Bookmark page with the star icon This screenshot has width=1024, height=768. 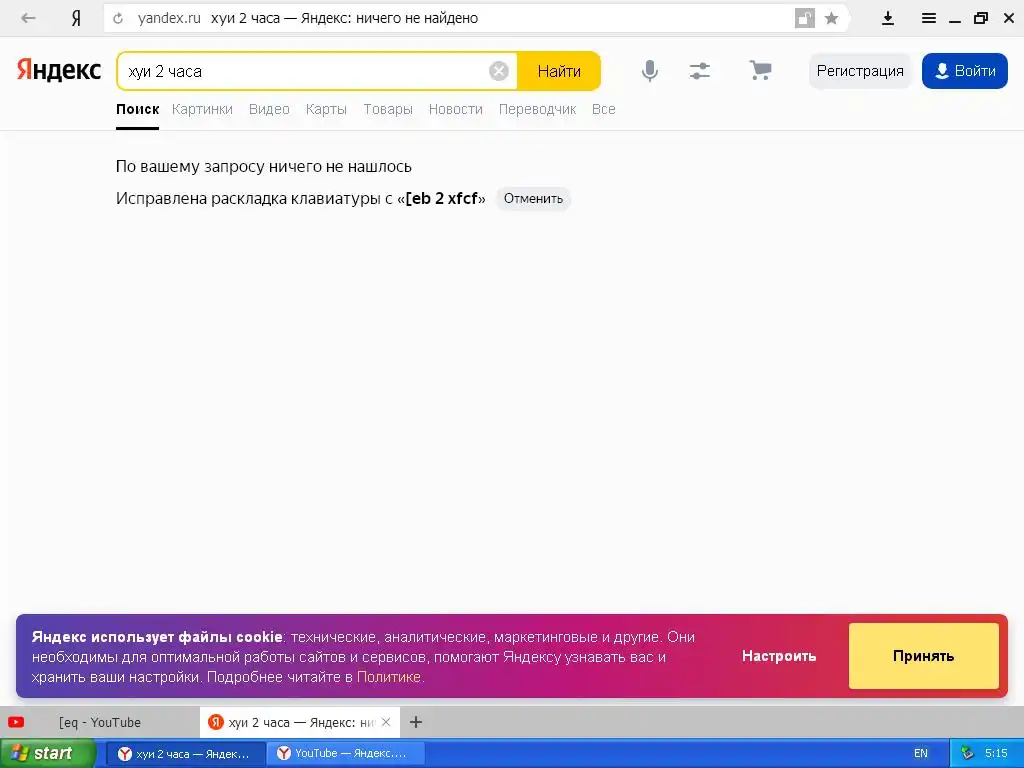pyautogui.click(x=831, y=18)
